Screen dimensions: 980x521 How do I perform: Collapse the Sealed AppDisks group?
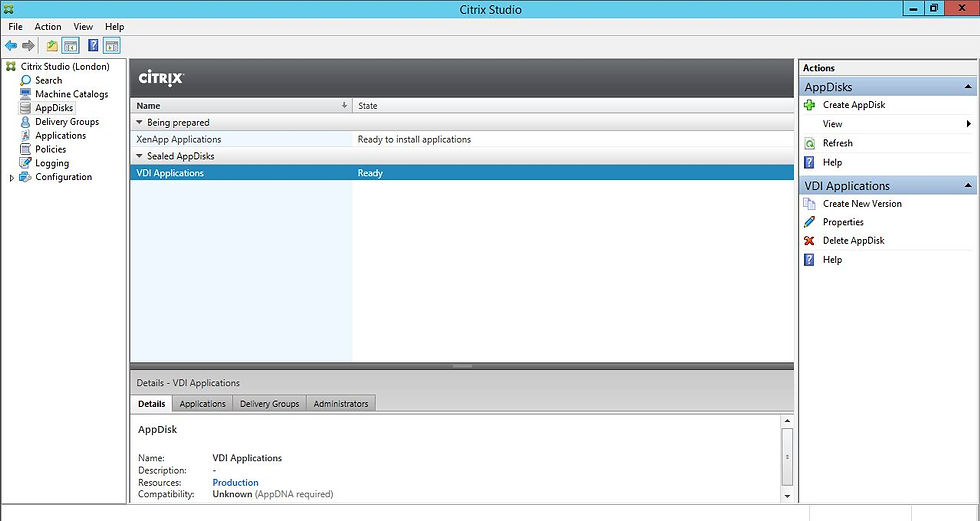(x=139, y=156)
